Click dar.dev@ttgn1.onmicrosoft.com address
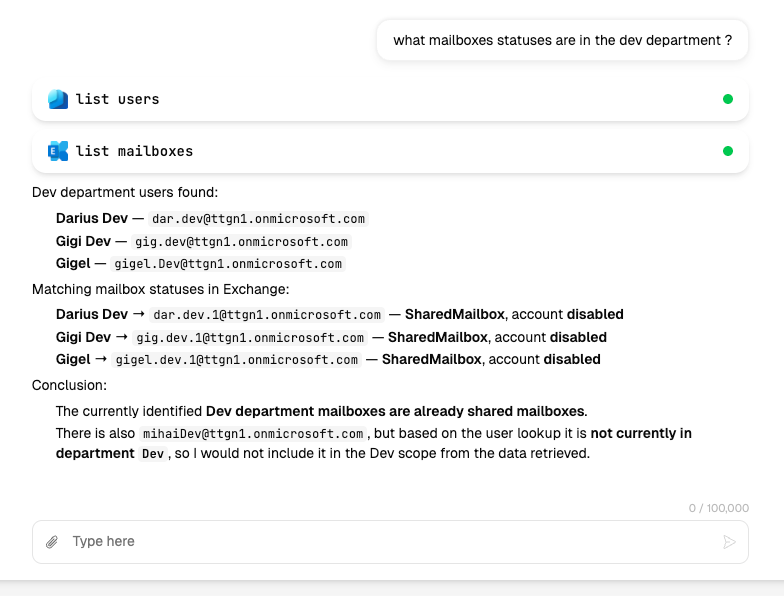This screenshot has width=784, height=596. tap(258, 219)
